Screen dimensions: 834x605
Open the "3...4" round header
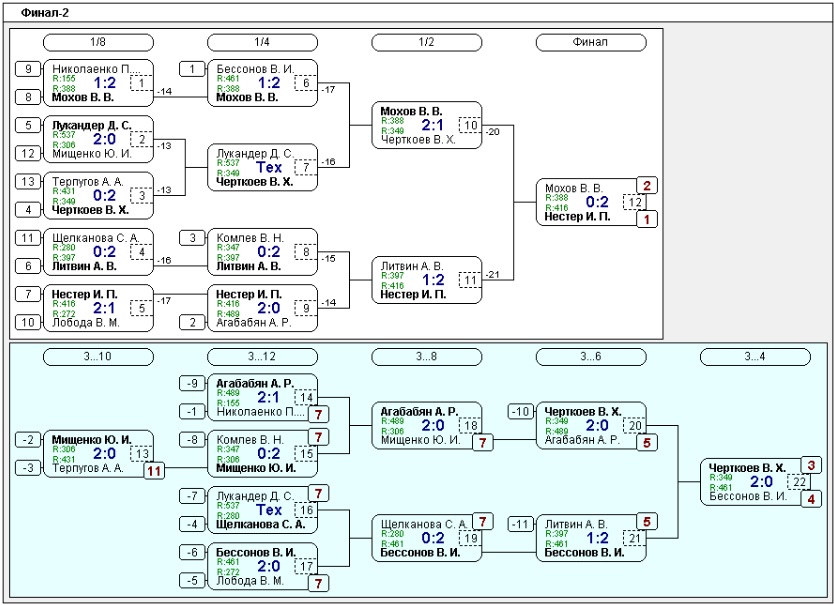tap(755, 357)
